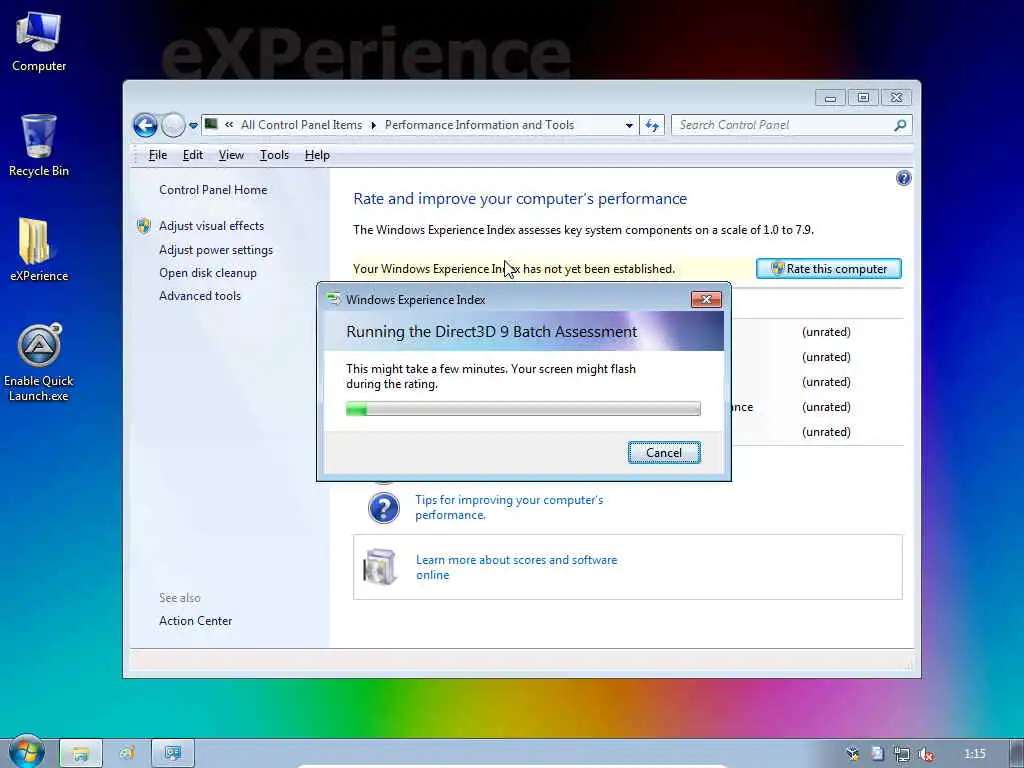Expand the address bar history dropdown
Viewport: 1024px width, 768px height.
629,125
